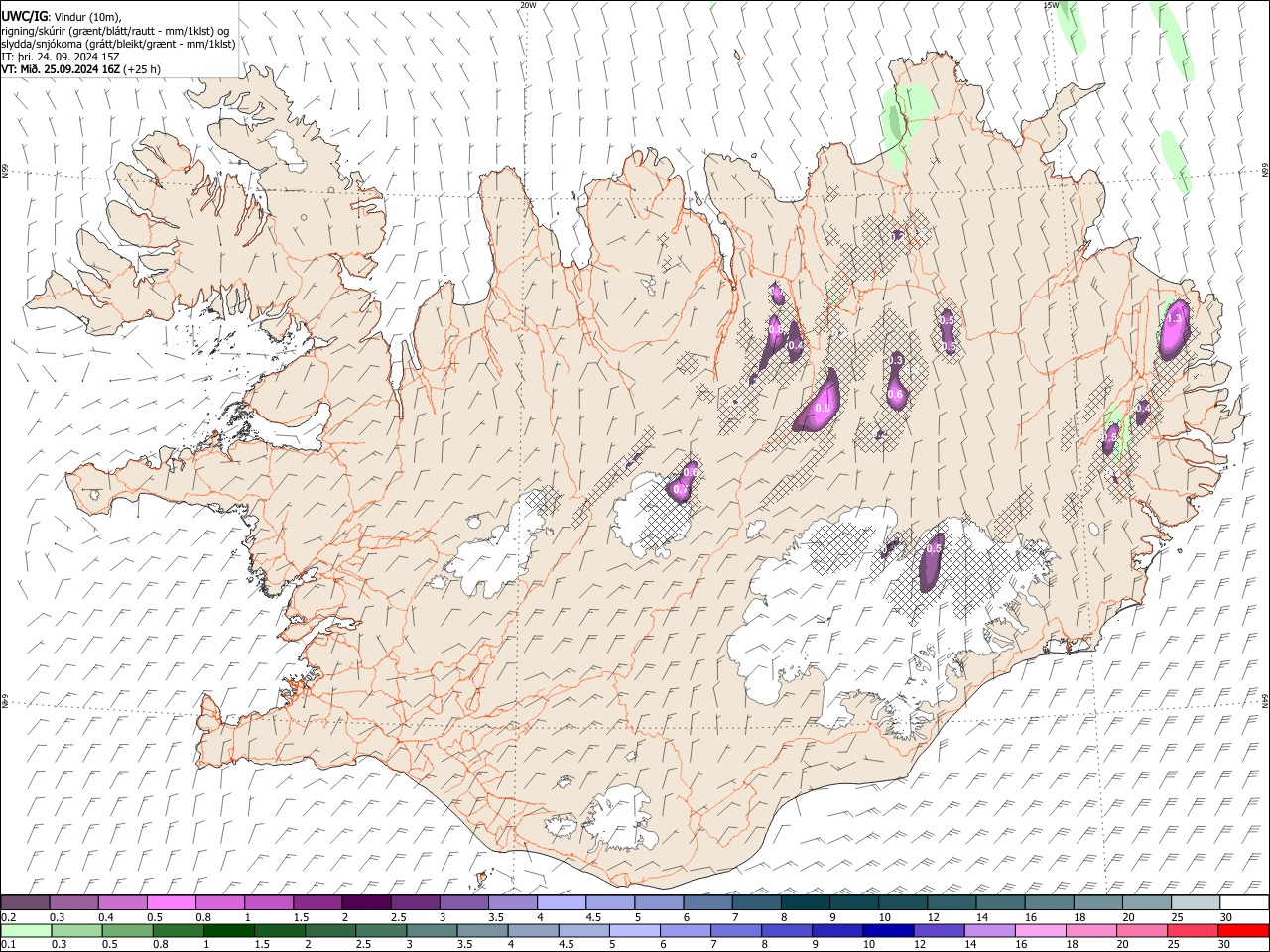This screenshot has width=1270, height=952.
Task: Pick the light grey 25 snow-scale swatch
Action: pos(1195,903)
